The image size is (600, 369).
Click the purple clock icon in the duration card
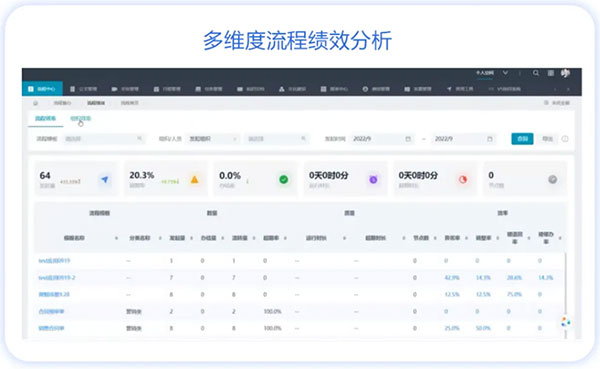(x=373, y=179)
